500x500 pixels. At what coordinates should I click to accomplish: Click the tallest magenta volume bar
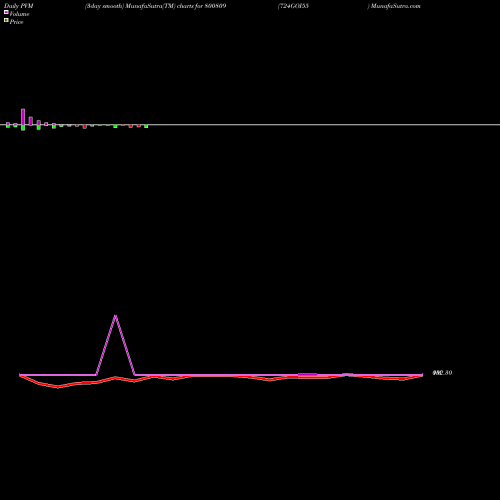(23, 117)
